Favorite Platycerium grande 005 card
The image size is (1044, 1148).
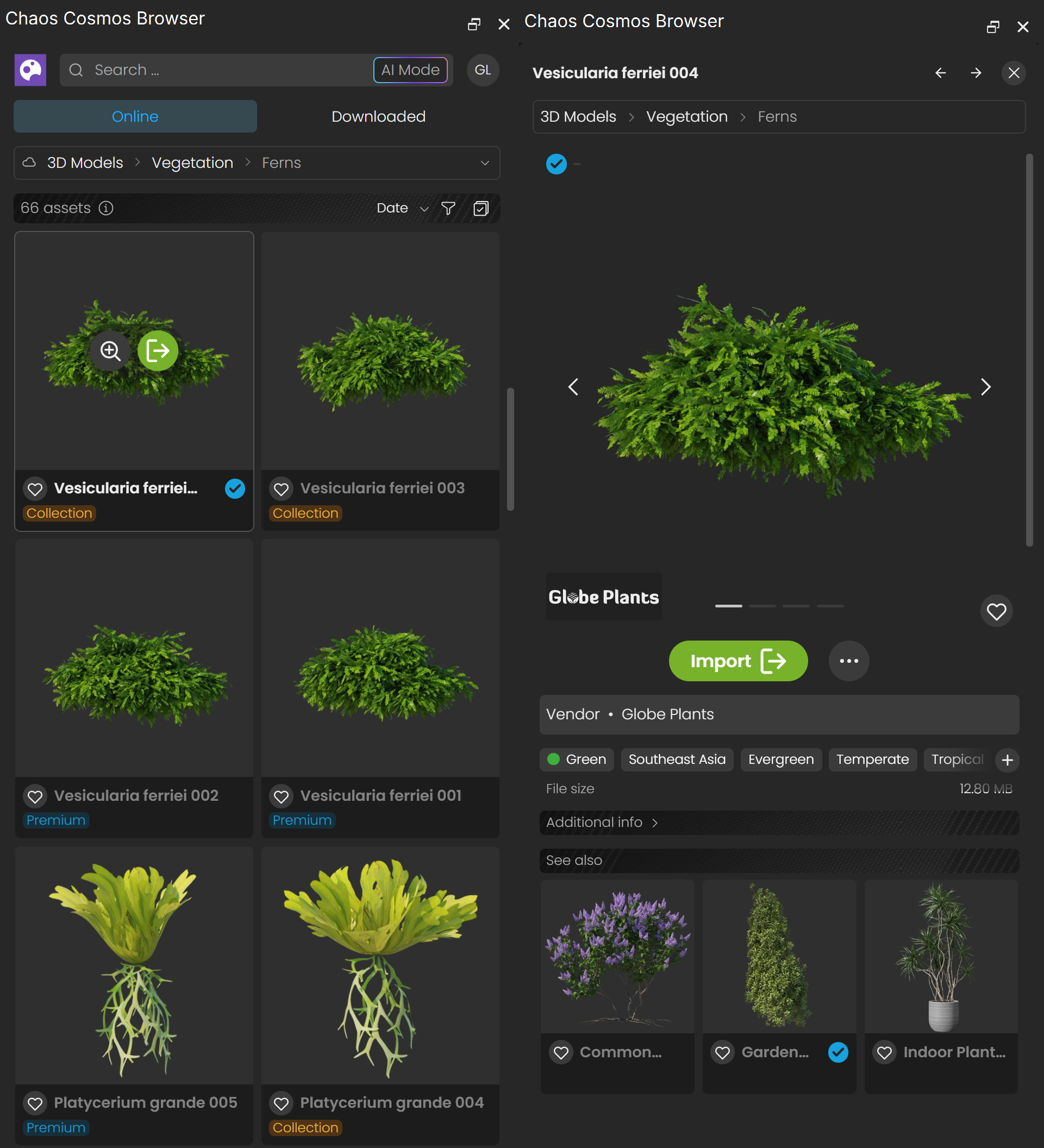coord(35,1103)
